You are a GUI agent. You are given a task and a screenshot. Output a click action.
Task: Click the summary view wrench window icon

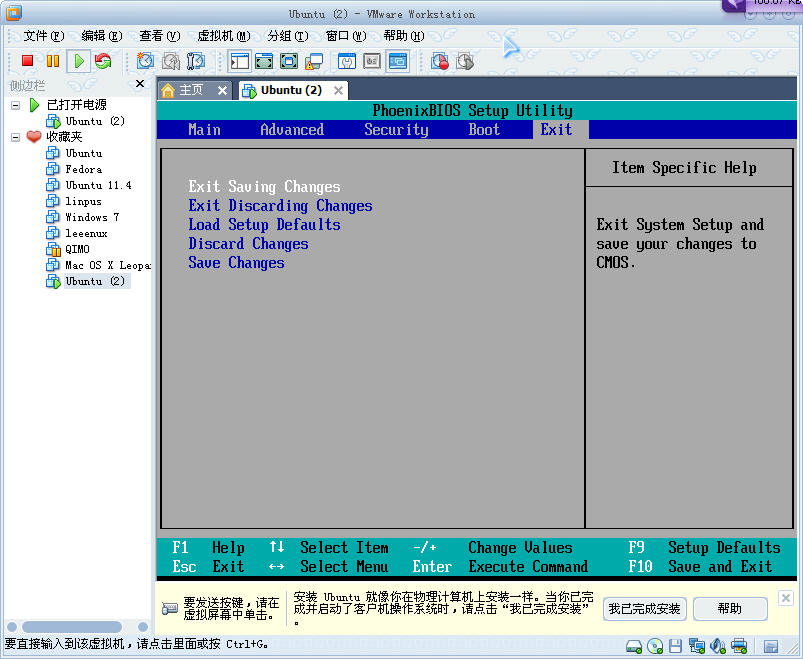coord(347,61)
